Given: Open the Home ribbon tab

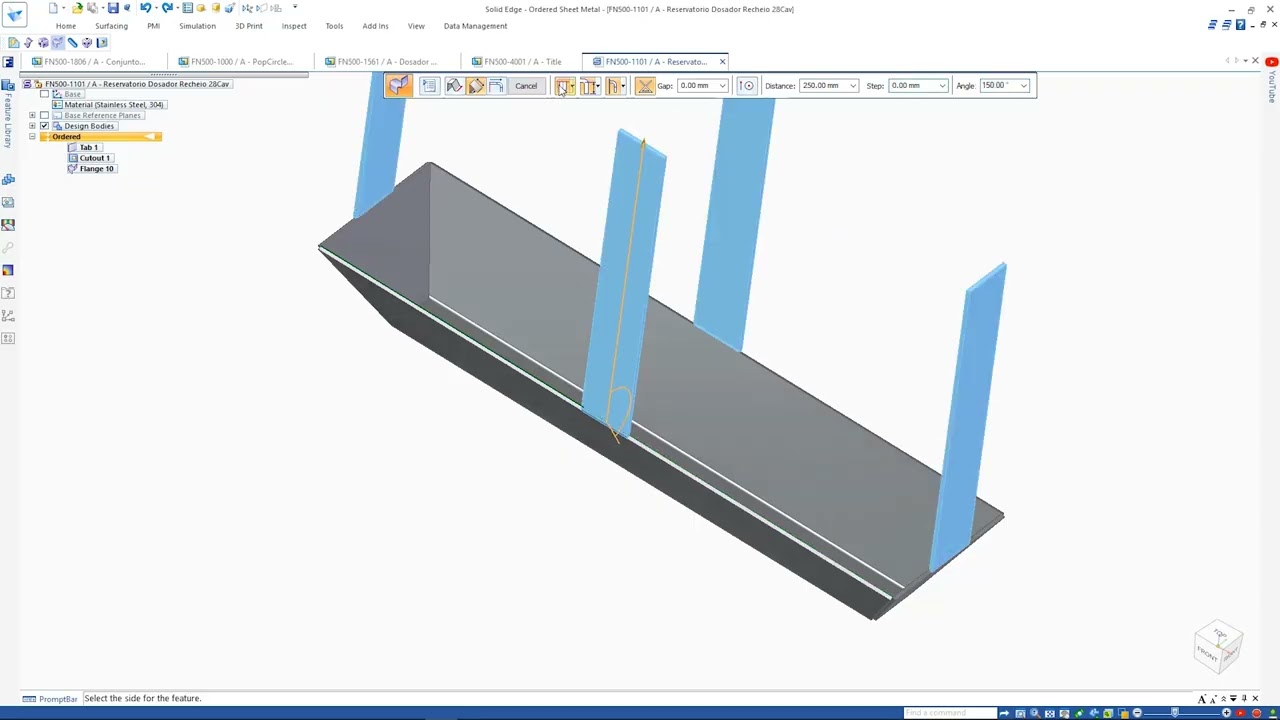Looking at the screenshot, I should (66, 26).
